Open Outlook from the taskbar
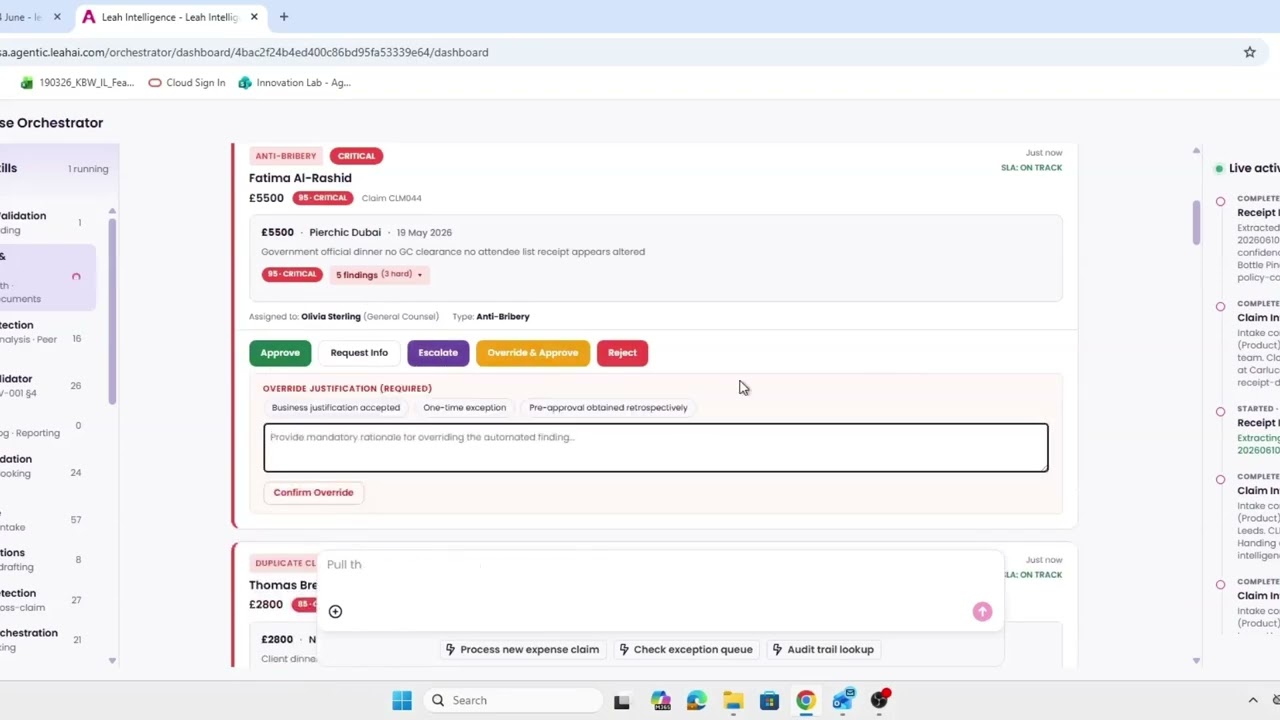The width and height of the screenshot is (1280, 720). (x=843, y=700)
